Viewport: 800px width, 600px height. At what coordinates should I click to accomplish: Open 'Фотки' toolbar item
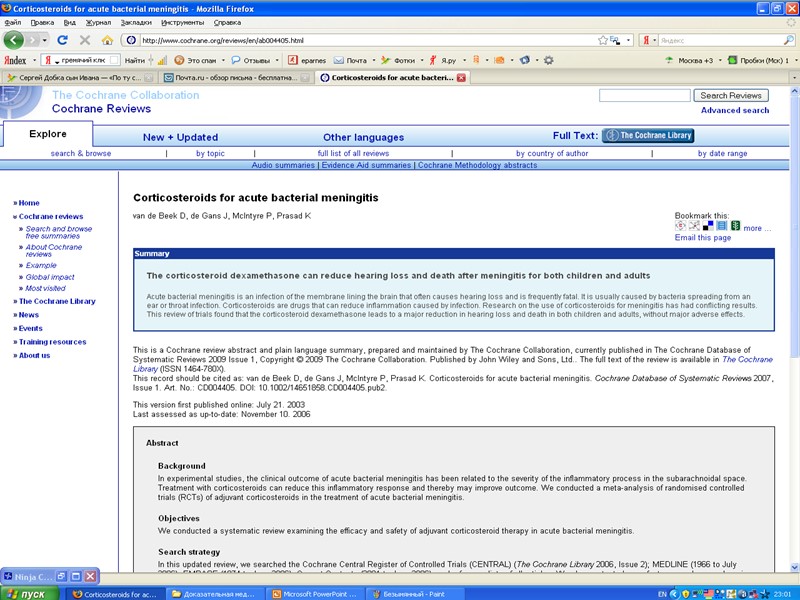(x=398, y=60)
